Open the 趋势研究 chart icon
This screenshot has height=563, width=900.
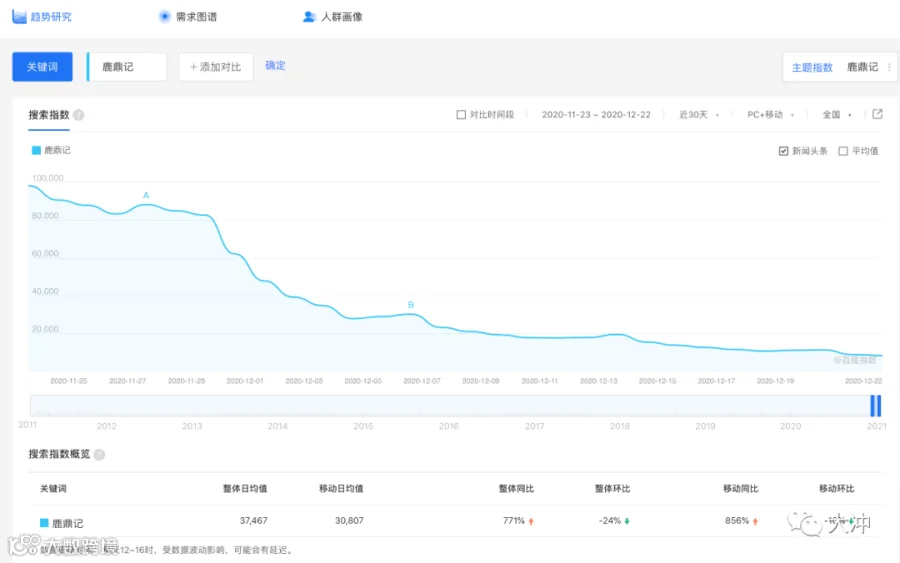pos(20,17)
